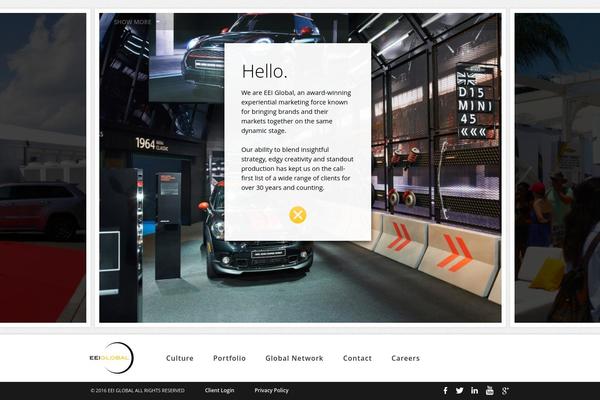Follow the Client Login link
The image size is (600, 400).
coord(219,390)
